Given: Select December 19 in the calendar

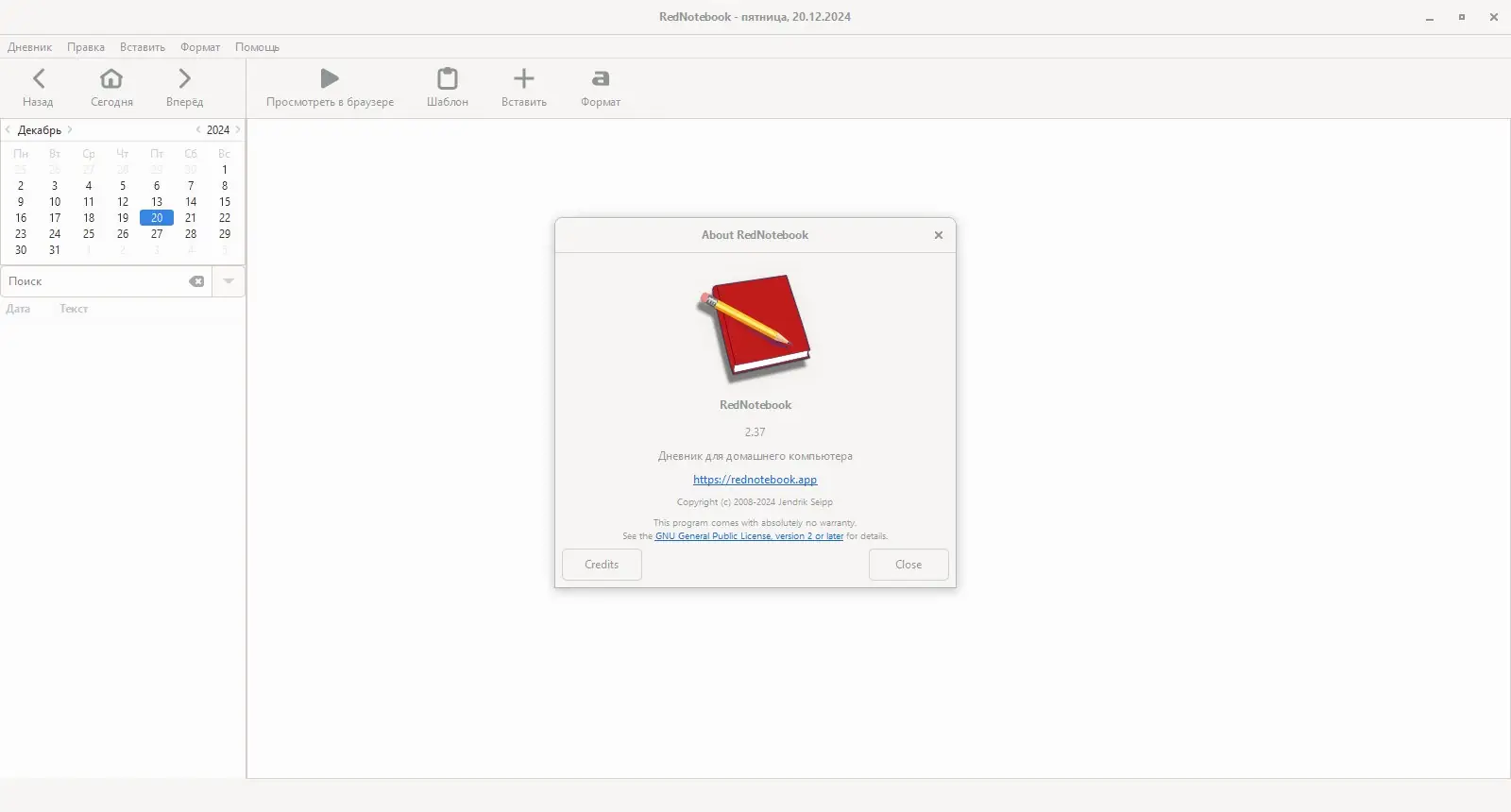Looking at the screenshot, I should point(123,218).
